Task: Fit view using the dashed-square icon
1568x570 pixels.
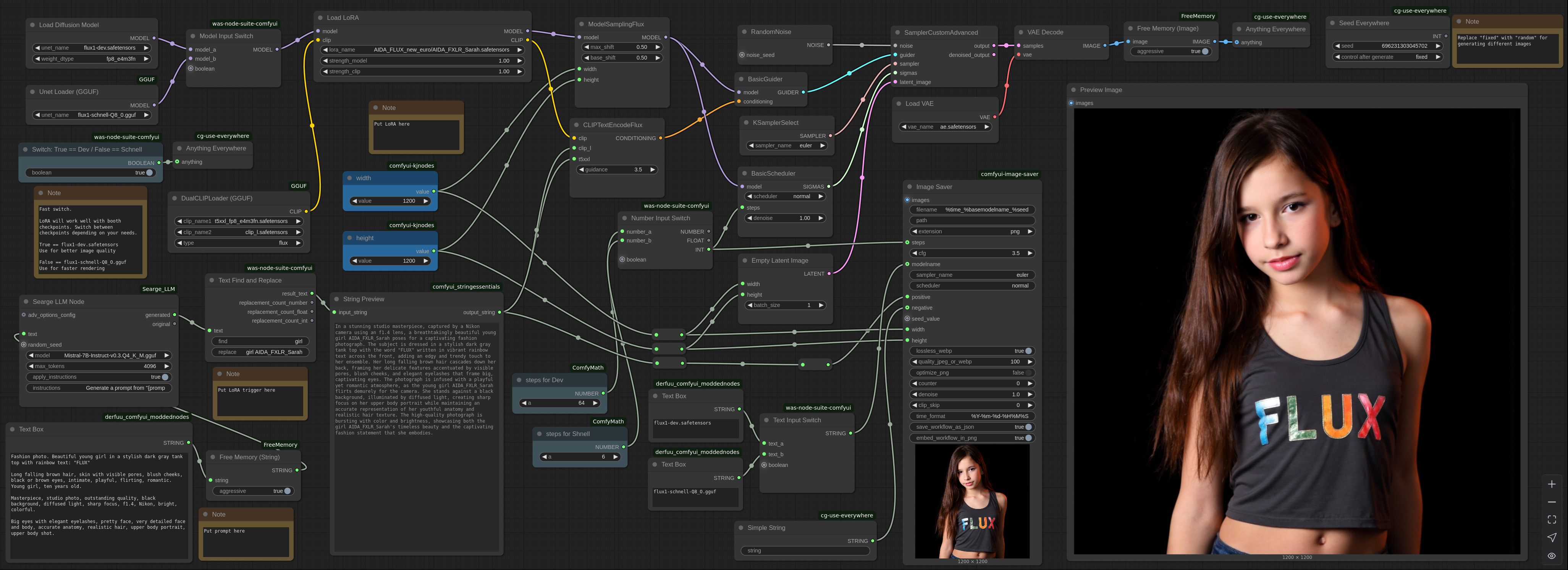Action: 1552,520
